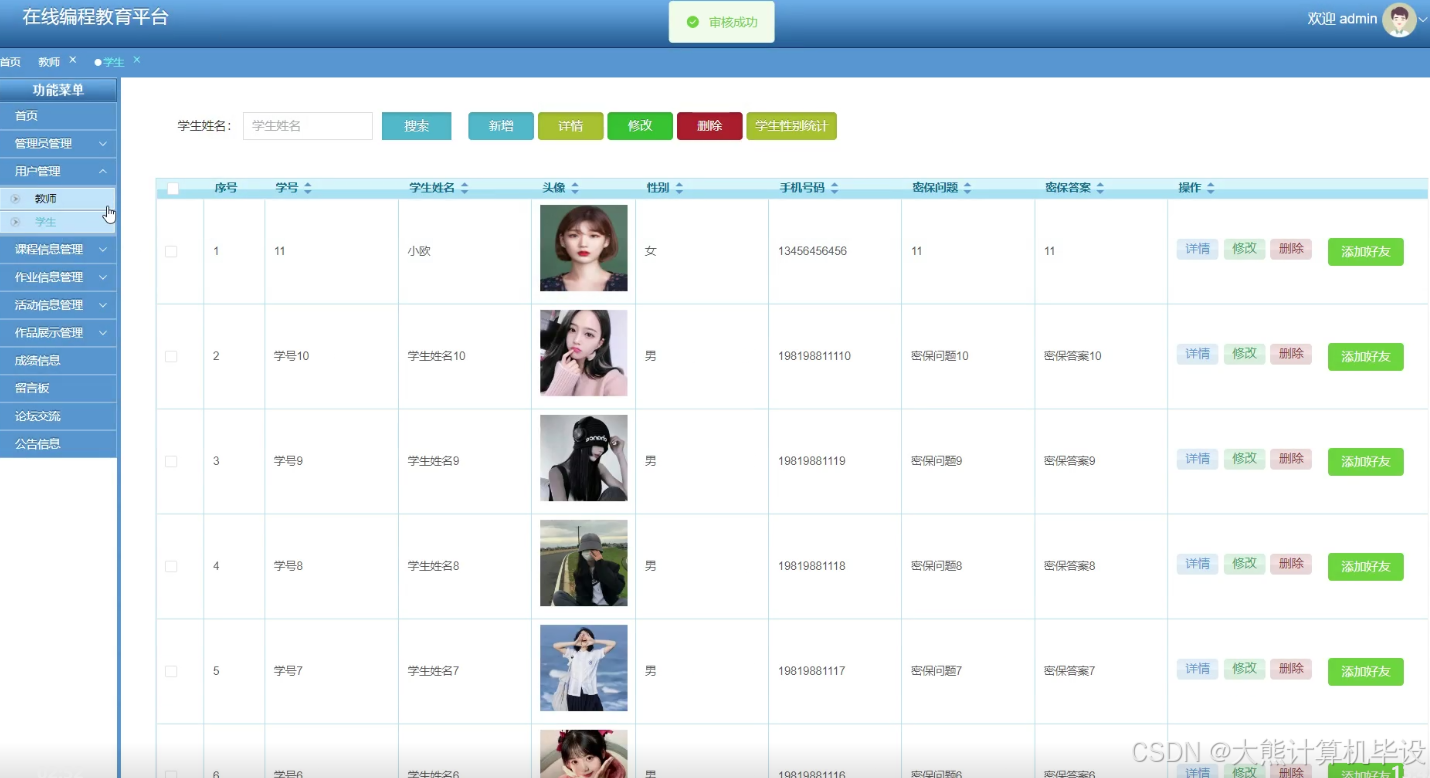The image size is (1430, 778).
Task: Check the row checkbox for 学生姓名8
Action: click(171, 566)
